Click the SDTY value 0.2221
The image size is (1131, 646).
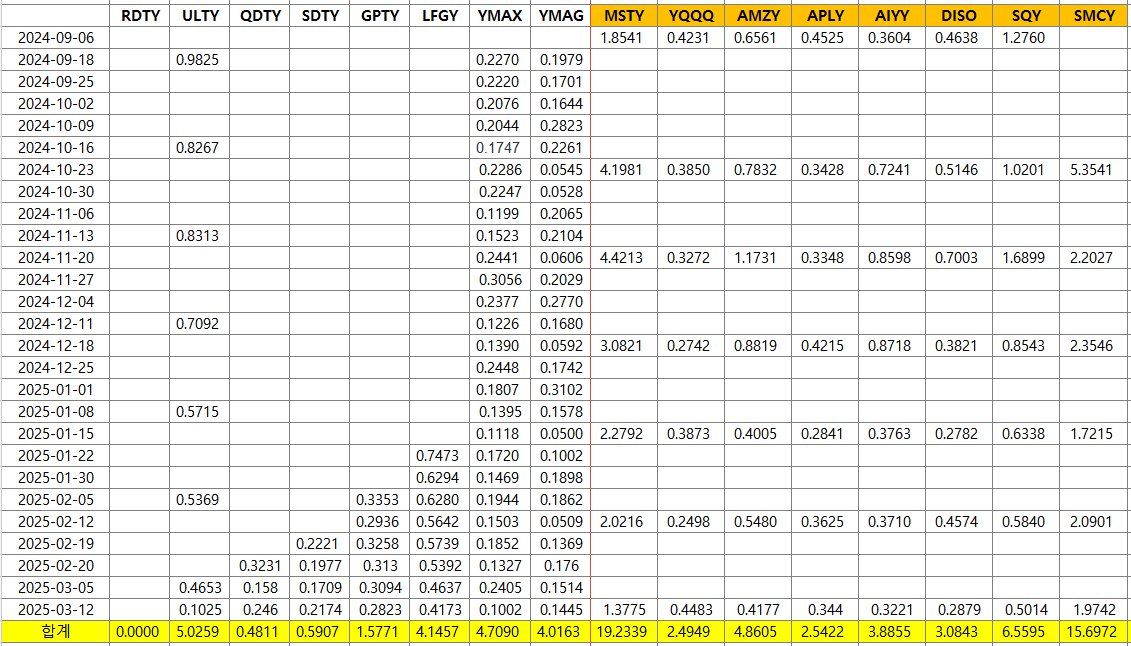coord(320,543)
